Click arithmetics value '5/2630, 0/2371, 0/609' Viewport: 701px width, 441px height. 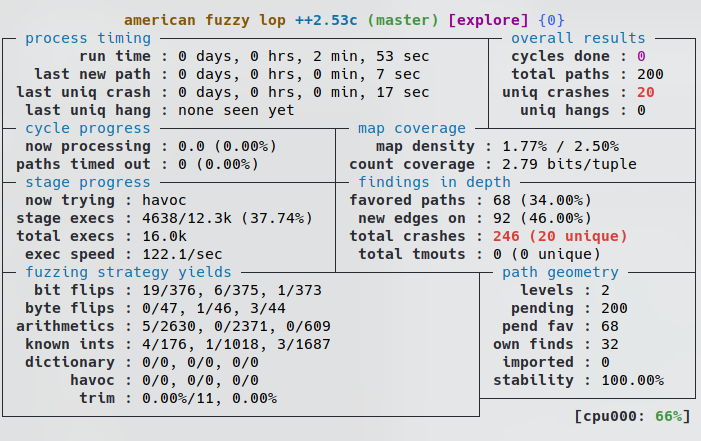point(236,326)
